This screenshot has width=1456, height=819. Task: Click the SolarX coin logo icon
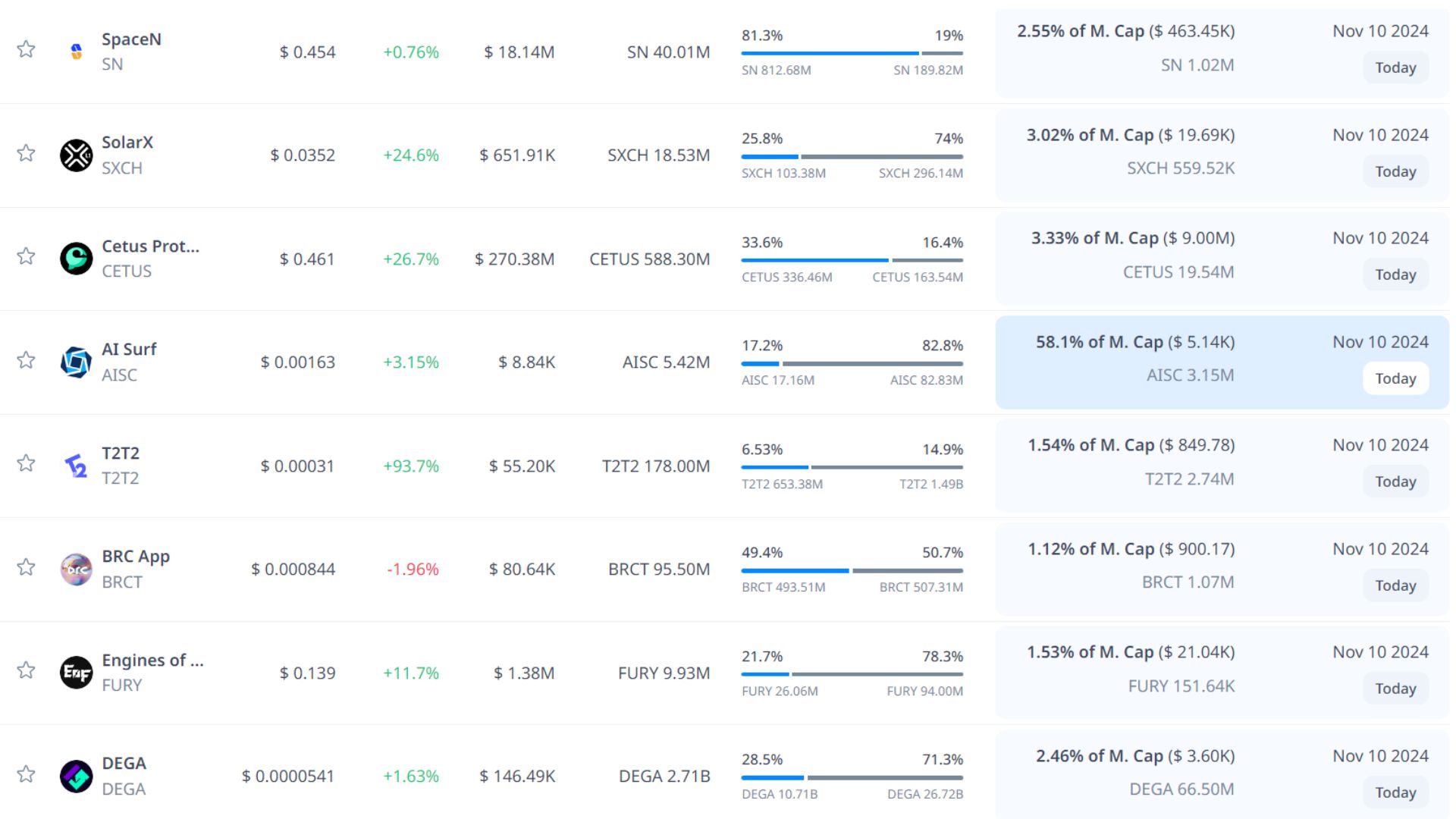(76, 155)
